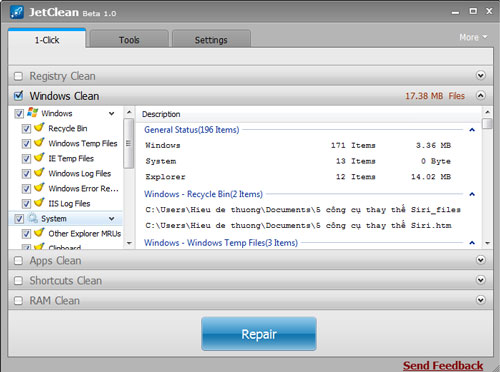Enable the RAM Clean checkbox
Screen dimensions: 500x372
point(18,301)
